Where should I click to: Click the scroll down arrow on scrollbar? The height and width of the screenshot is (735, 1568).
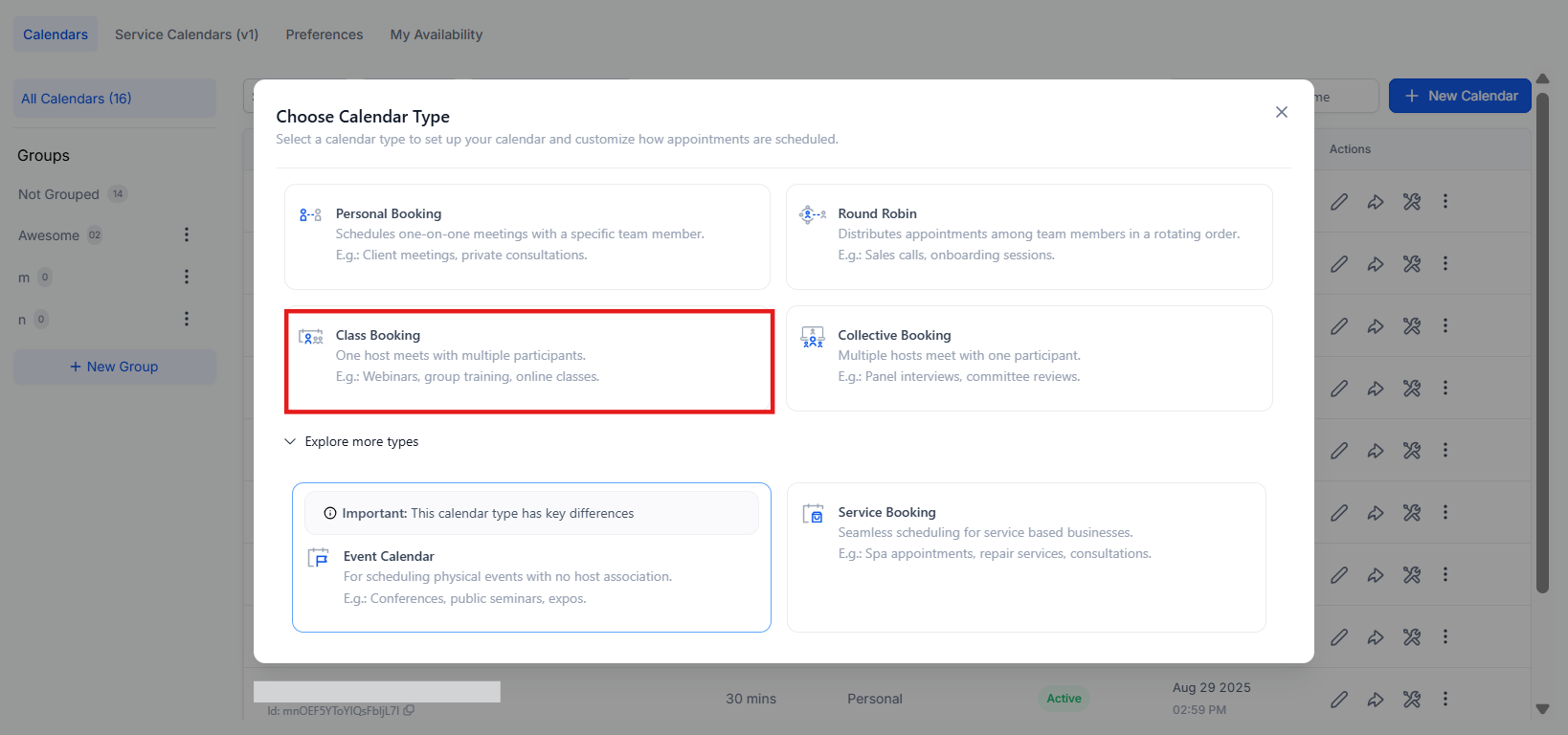click(1542, 709)
